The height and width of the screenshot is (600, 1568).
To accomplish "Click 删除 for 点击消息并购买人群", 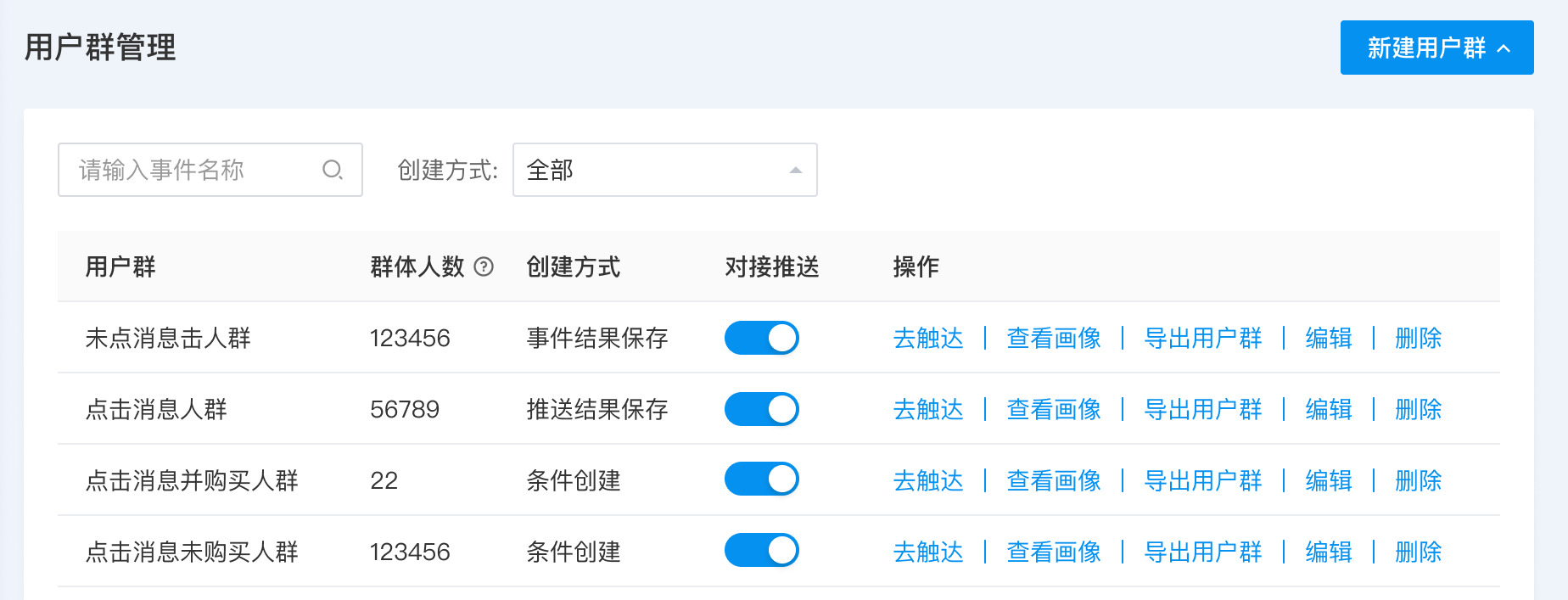I will click(x=1419, y=480).
